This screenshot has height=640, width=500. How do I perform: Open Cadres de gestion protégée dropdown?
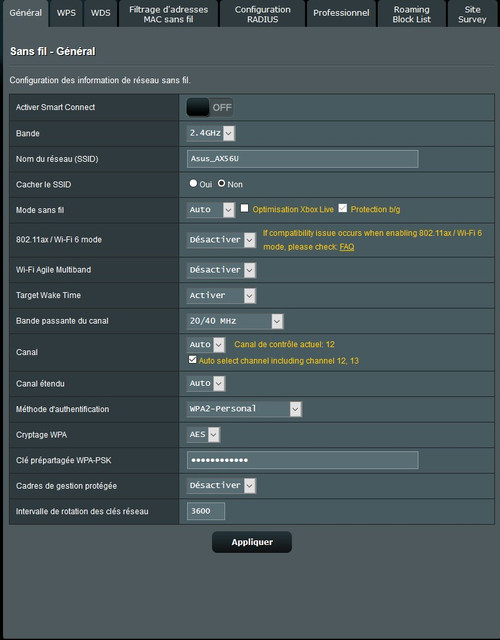click(x=221, y=486)
